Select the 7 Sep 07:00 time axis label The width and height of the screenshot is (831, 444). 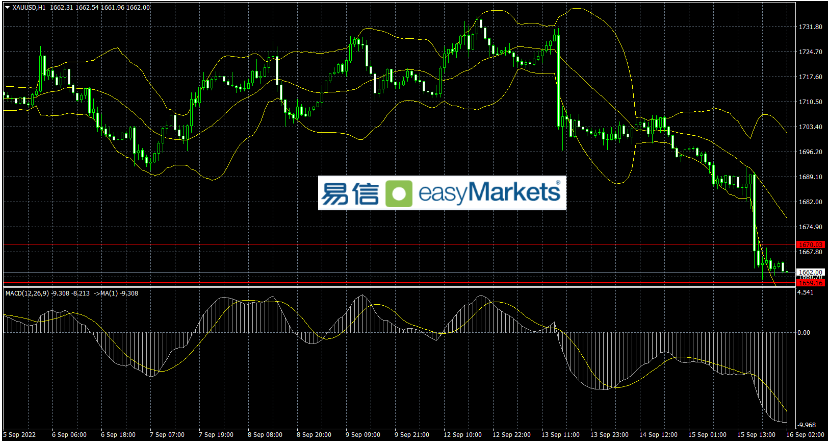click(x=168, y=434)
